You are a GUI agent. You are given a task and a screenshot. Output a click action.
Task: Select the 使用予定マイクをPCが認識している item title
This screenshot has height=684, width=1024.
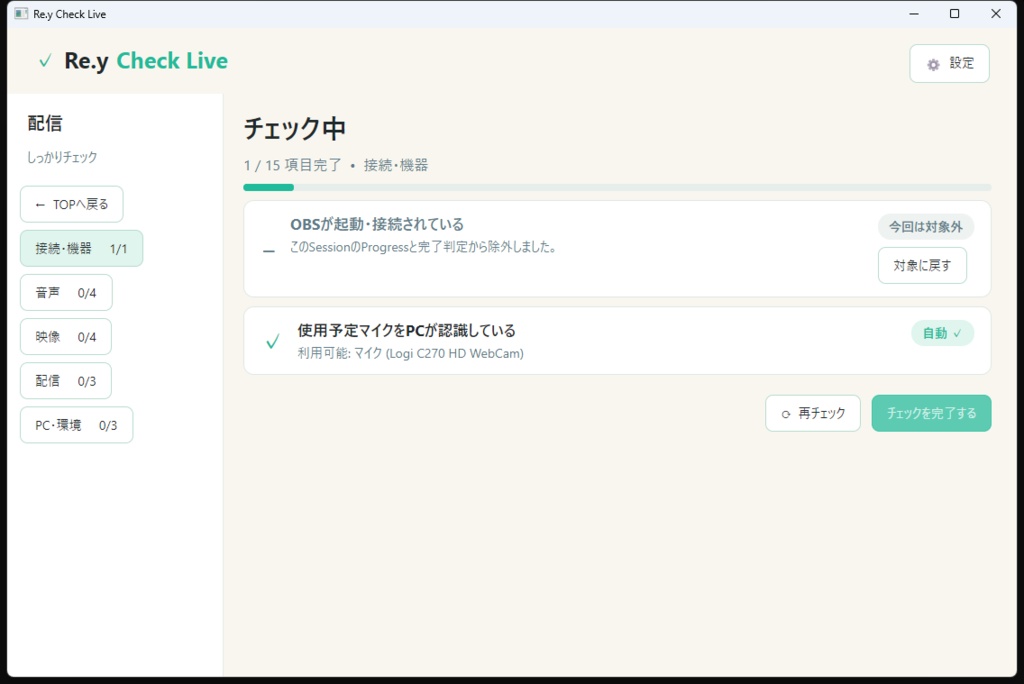click(406, 331)
